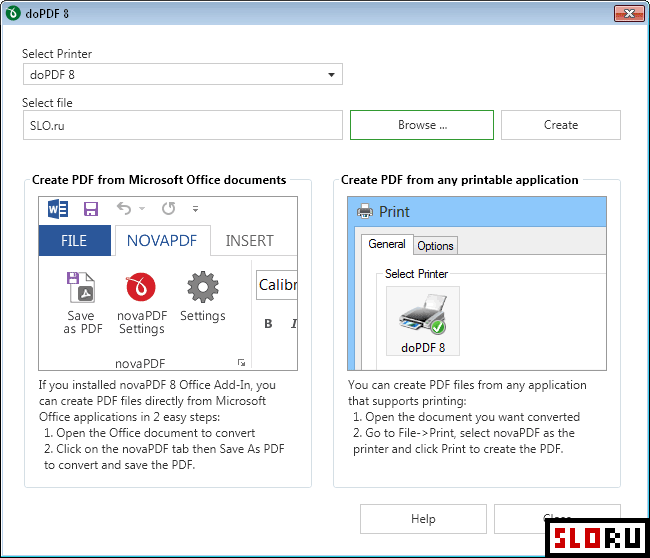
Task: Toggle Italic formatting button
Action: pos(293,324)
